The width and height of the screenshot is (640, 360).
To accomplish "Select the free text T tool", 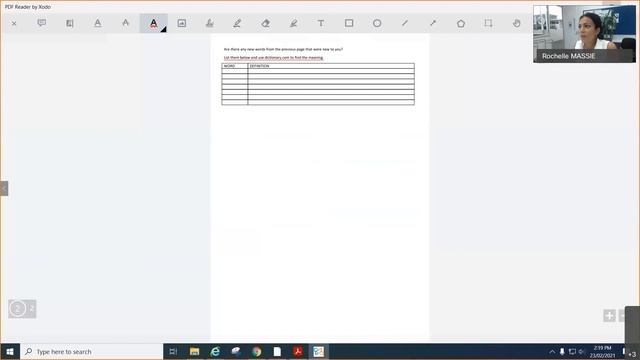I will pyautogui.click(x=321, y=23).
